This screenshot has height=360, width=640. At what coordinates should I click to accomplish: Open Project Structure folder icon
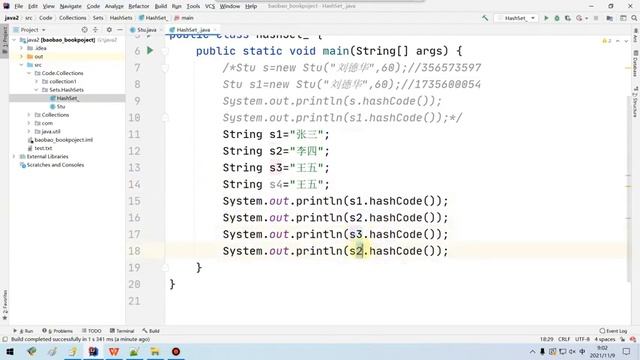coord(609,18)
